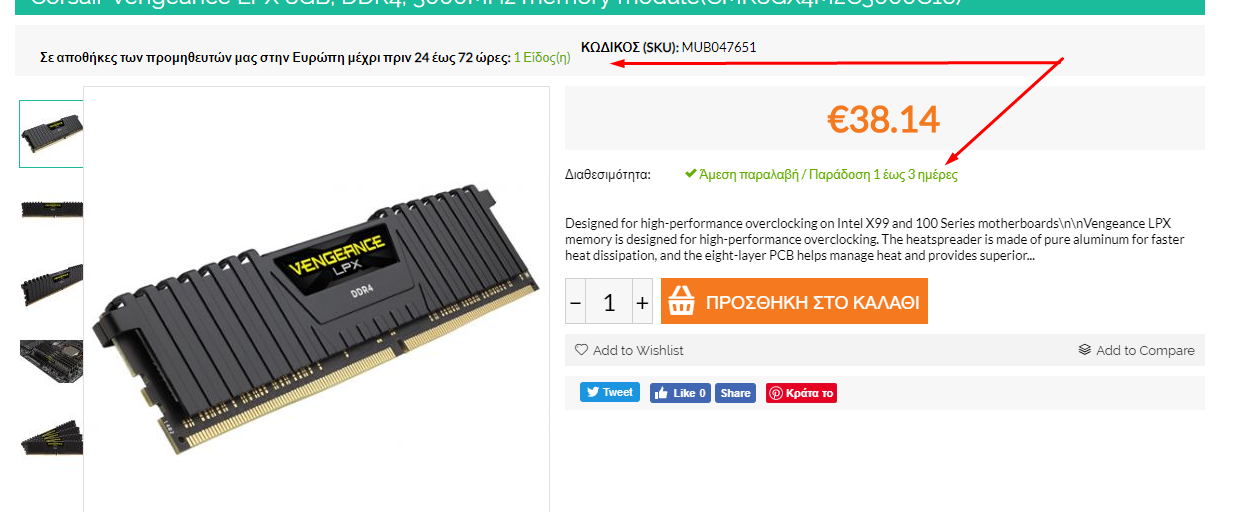
Task: Click the heart icon beside Add to Wishlist
Action: click(x=581, y=350)
